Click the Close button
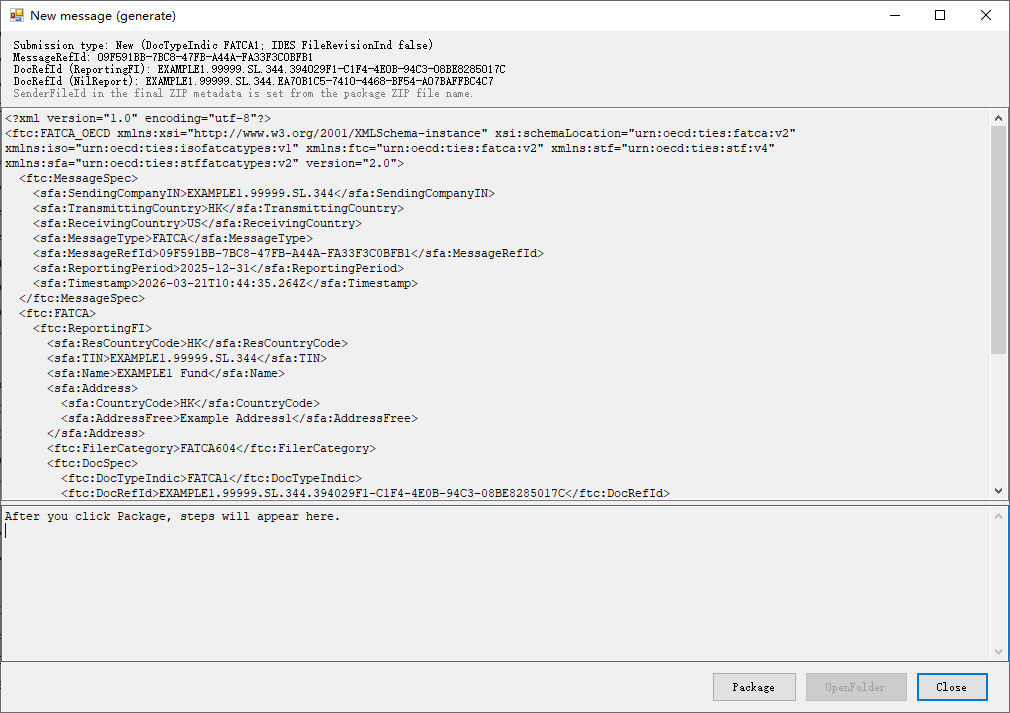 click(x=951, y=687)
